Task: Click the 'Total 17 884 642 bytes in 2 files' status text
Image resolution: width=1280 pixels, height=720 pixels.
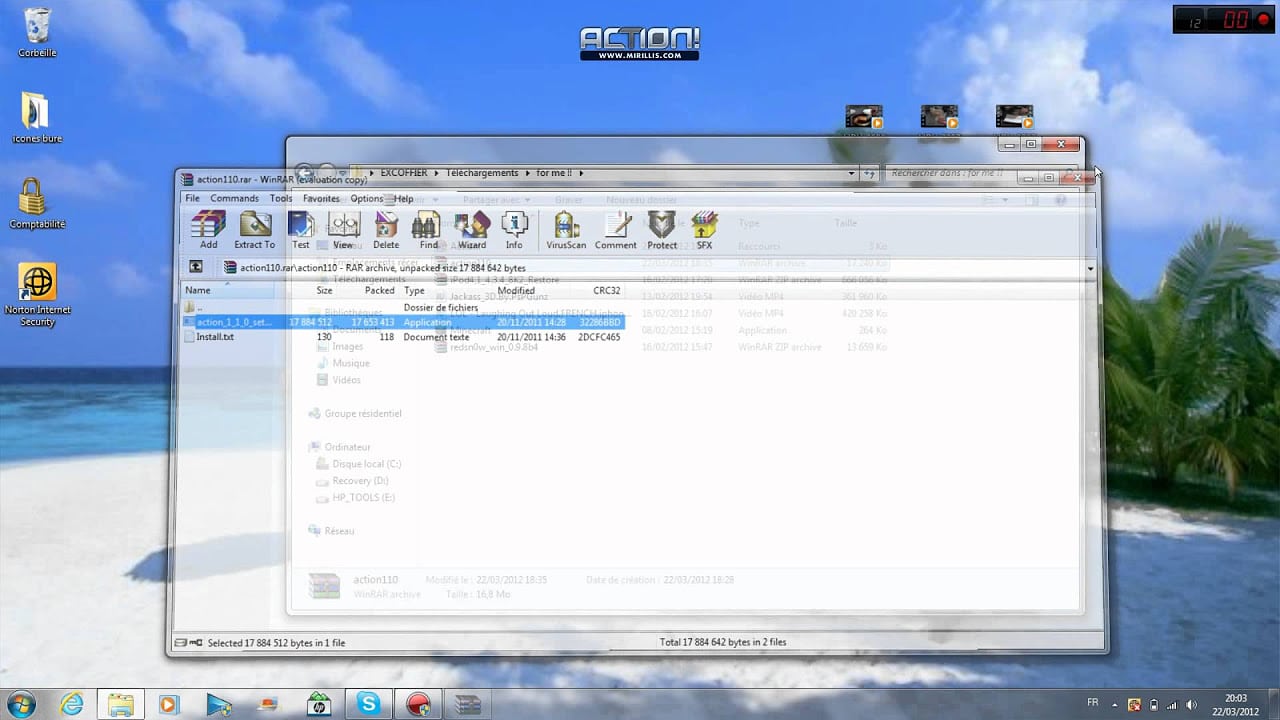Action: [x=723, y=642]
